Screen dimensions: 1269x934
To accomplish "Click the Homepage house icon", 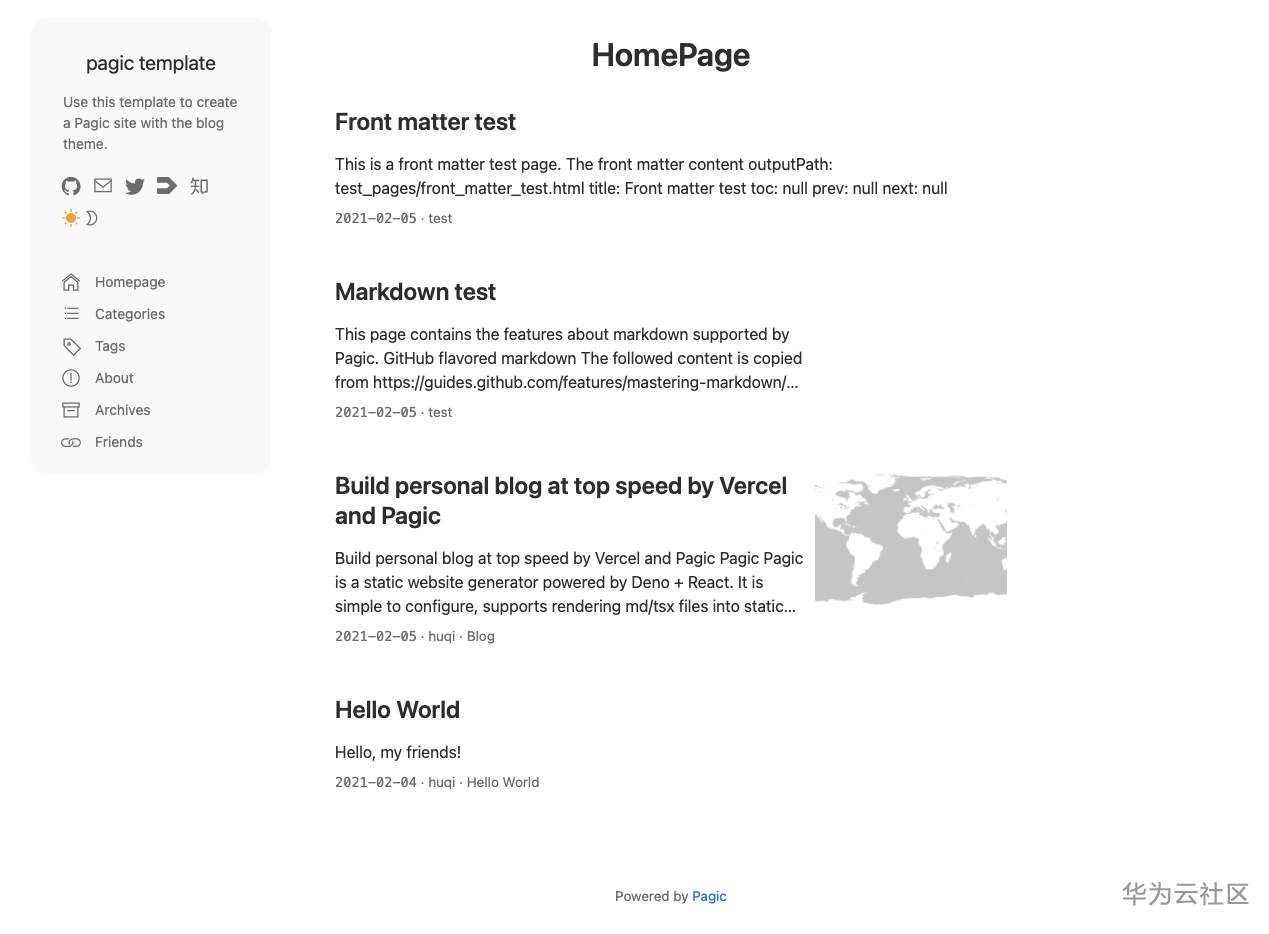I will point(71,282).
